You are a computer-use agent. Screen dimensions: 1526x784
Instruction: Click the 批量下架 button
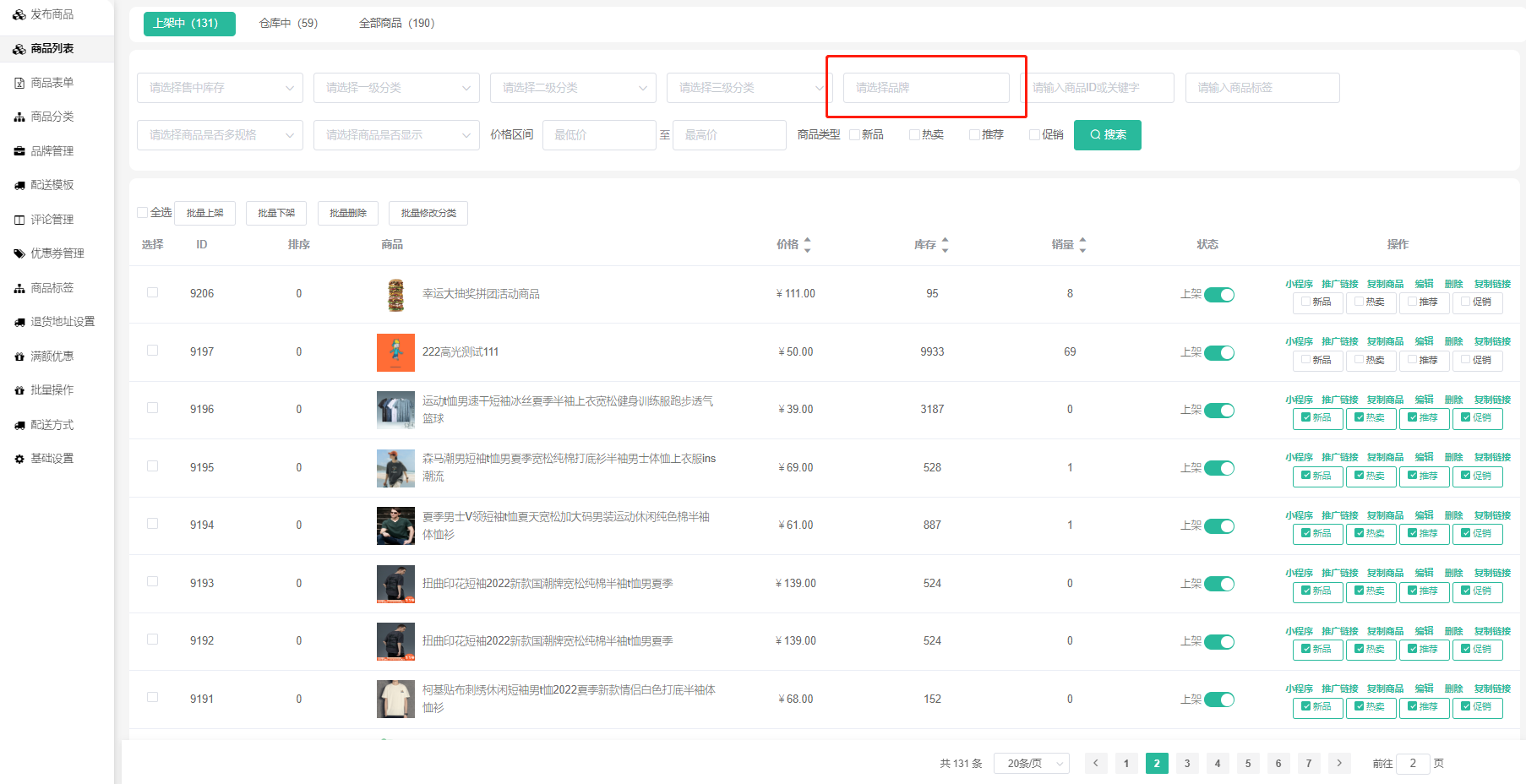tap(275, 213)
